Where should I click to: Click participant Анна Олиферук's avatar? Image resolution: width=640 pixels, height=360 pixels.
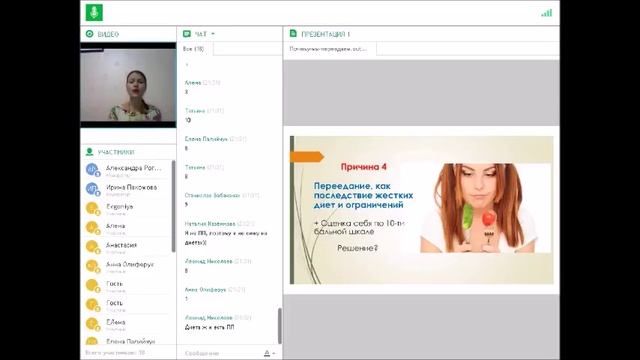(x=92, y=266)
